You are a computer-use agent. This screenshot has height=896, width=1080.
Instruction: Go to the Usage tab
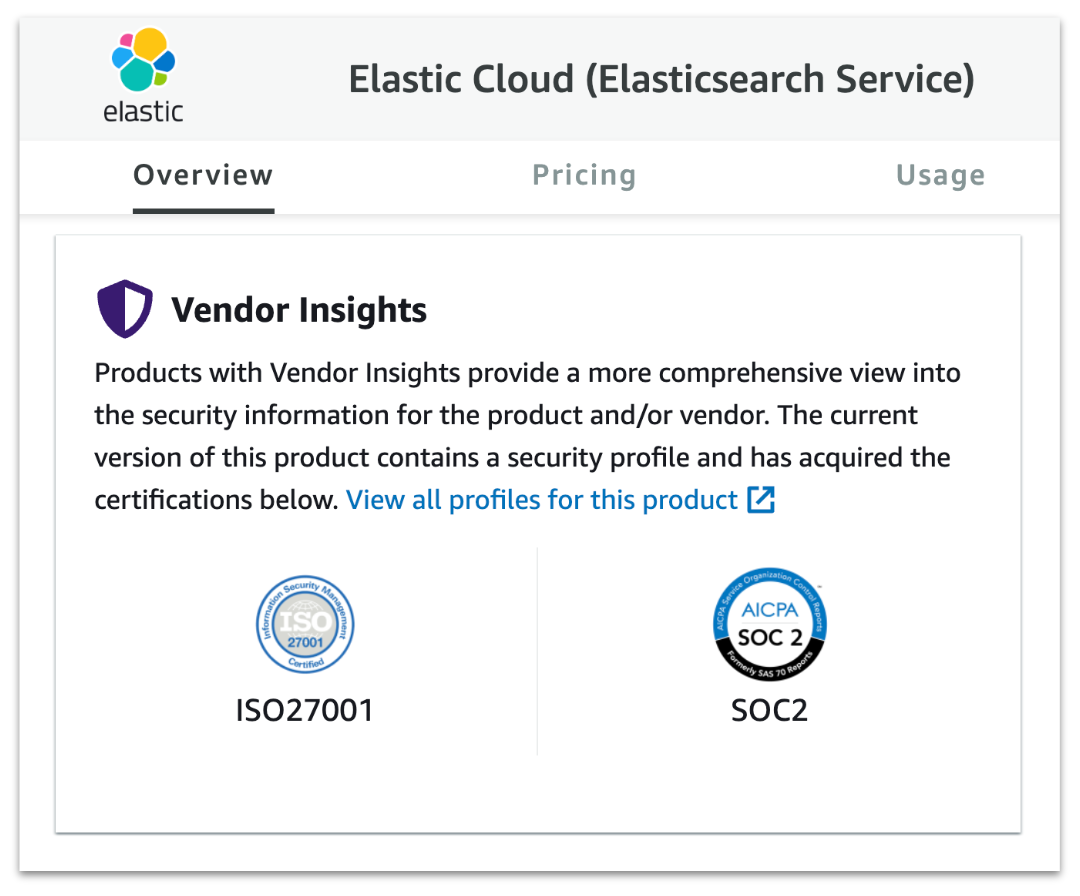(940, 175)
